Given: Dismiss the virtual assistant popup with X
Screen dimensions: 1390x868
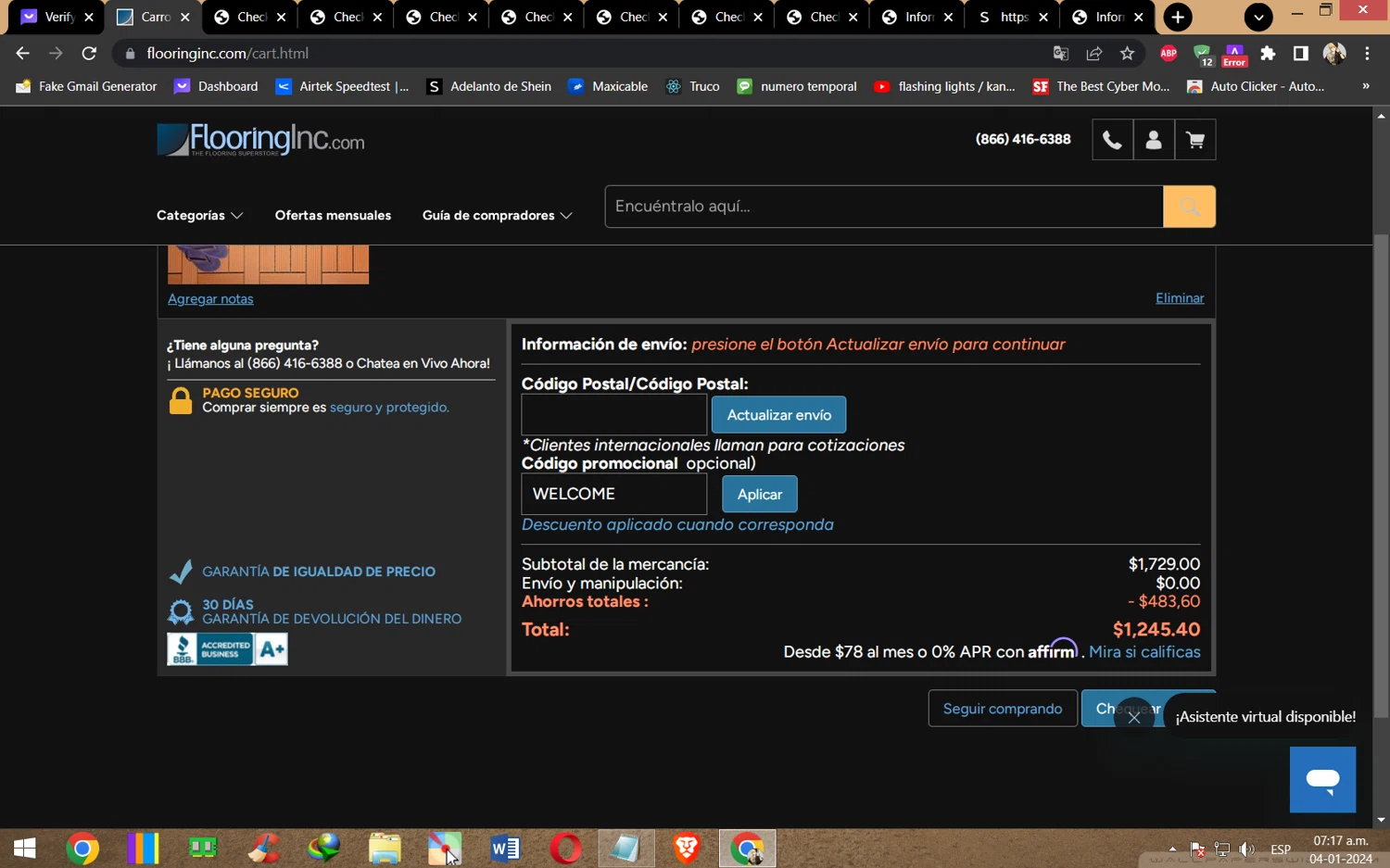Looking at the screenshot, I should [1133, 717].
